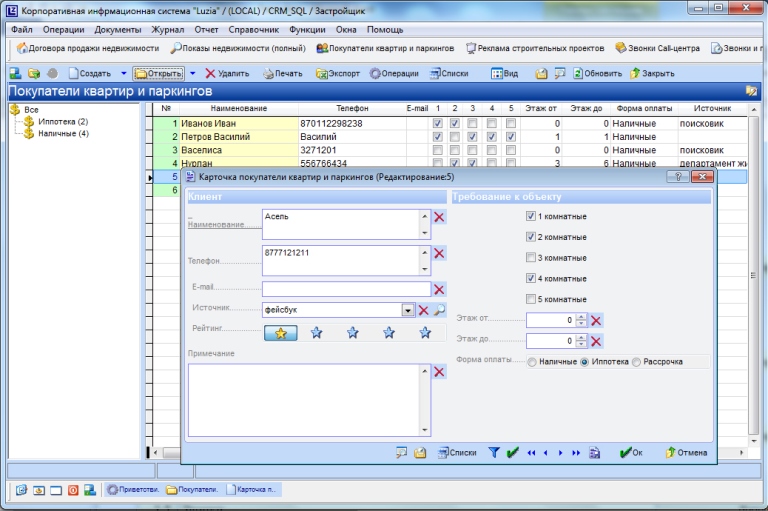Click the Операции gear button in toolbar

coord(394,73)
